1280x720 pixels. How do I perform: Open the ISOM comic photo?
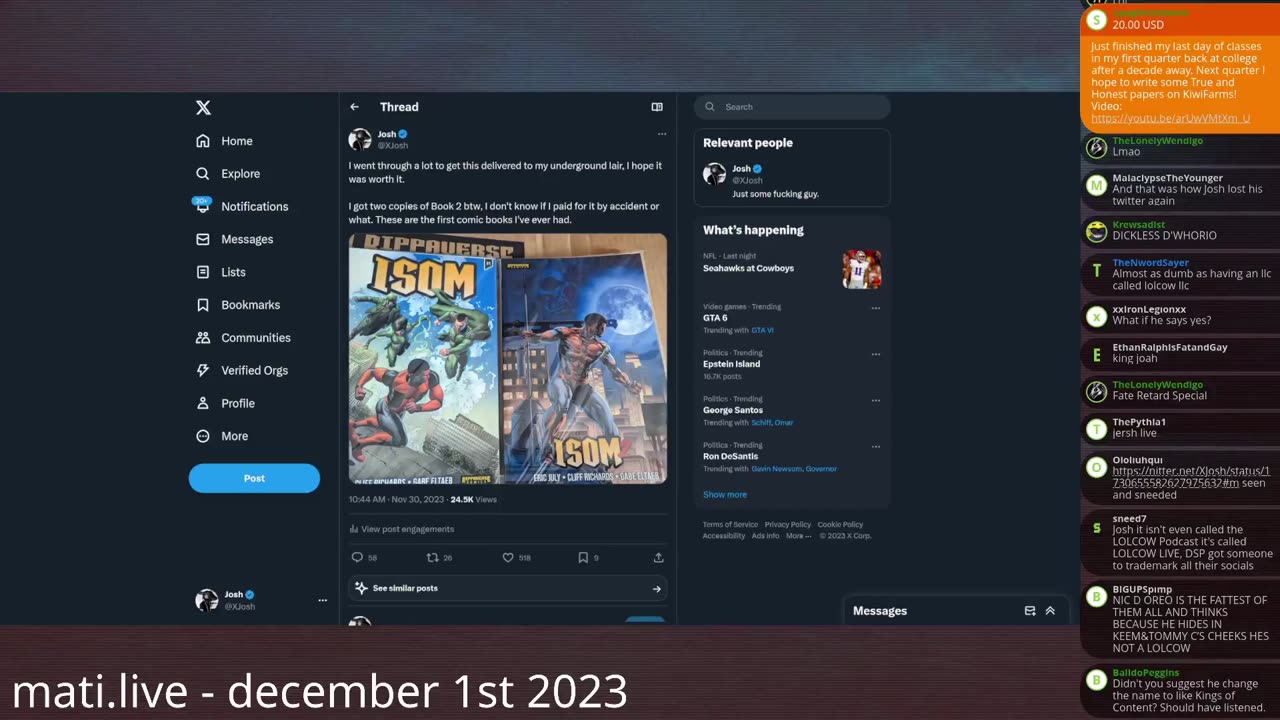point(508,359)
